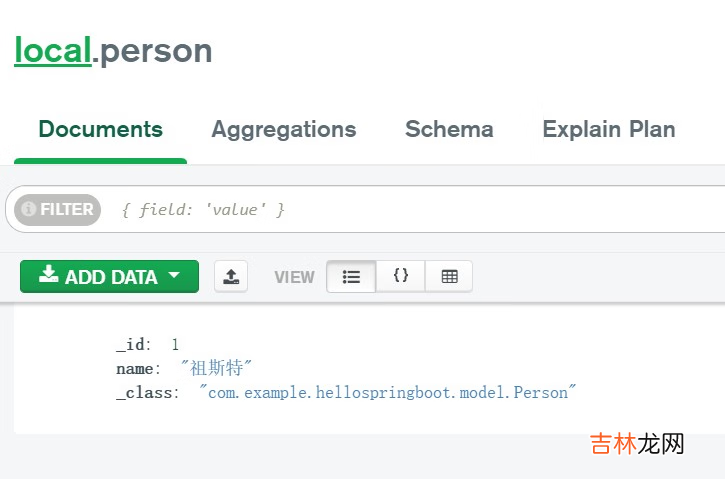
Task: Switch to the Documents tab
Action: (x=100, y=130)
